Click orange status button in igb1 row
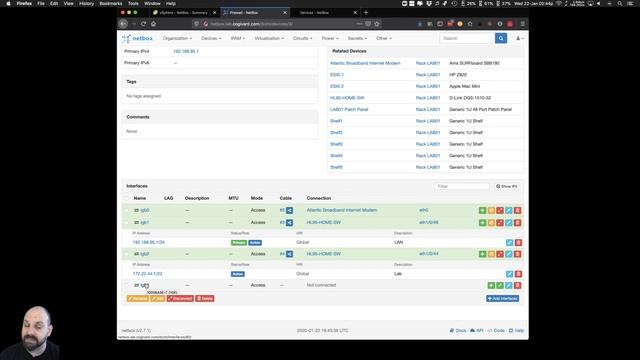Viewport: 640px width, 360px height. (491, 223)
